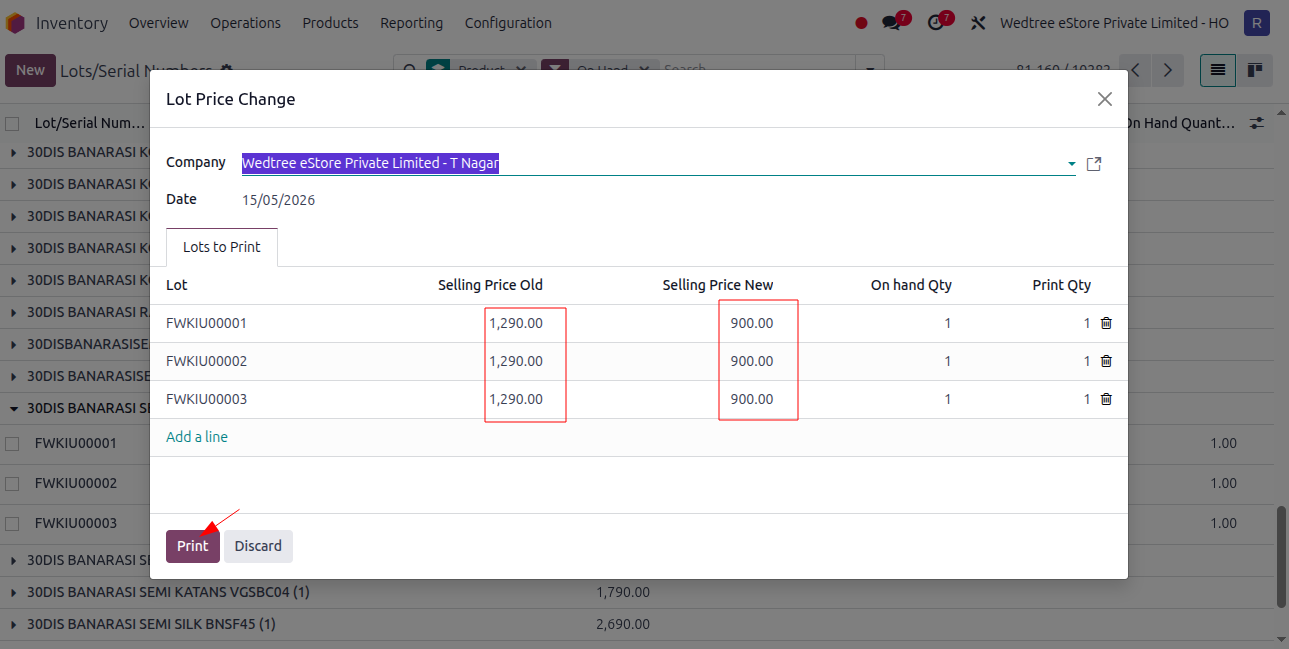This screenshot has width=1289, height=649.
Task: Click the Print button
Action: [x=192, y=546]
